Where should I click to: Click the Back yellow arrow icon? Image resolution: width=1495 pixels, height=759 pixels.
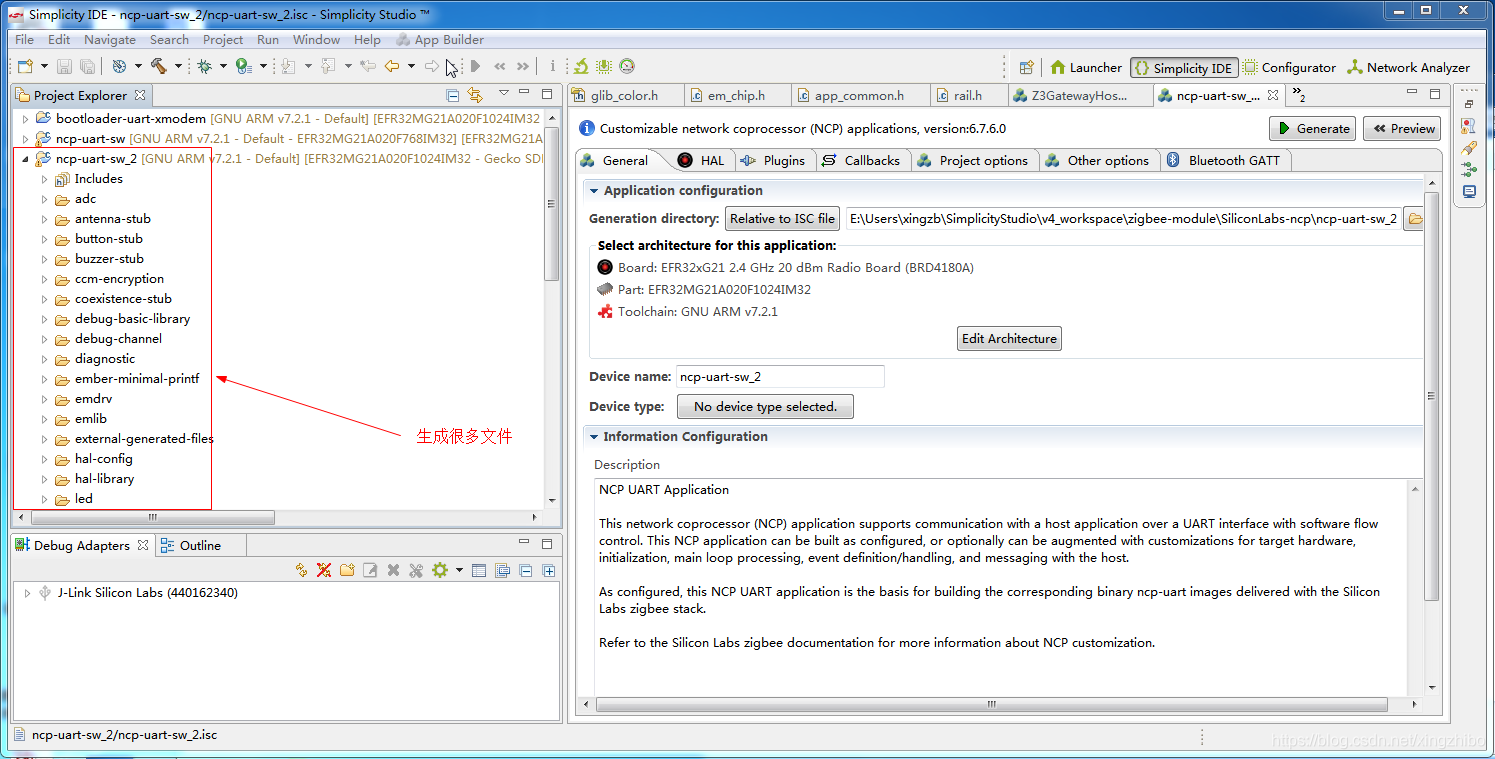point(392,66)
